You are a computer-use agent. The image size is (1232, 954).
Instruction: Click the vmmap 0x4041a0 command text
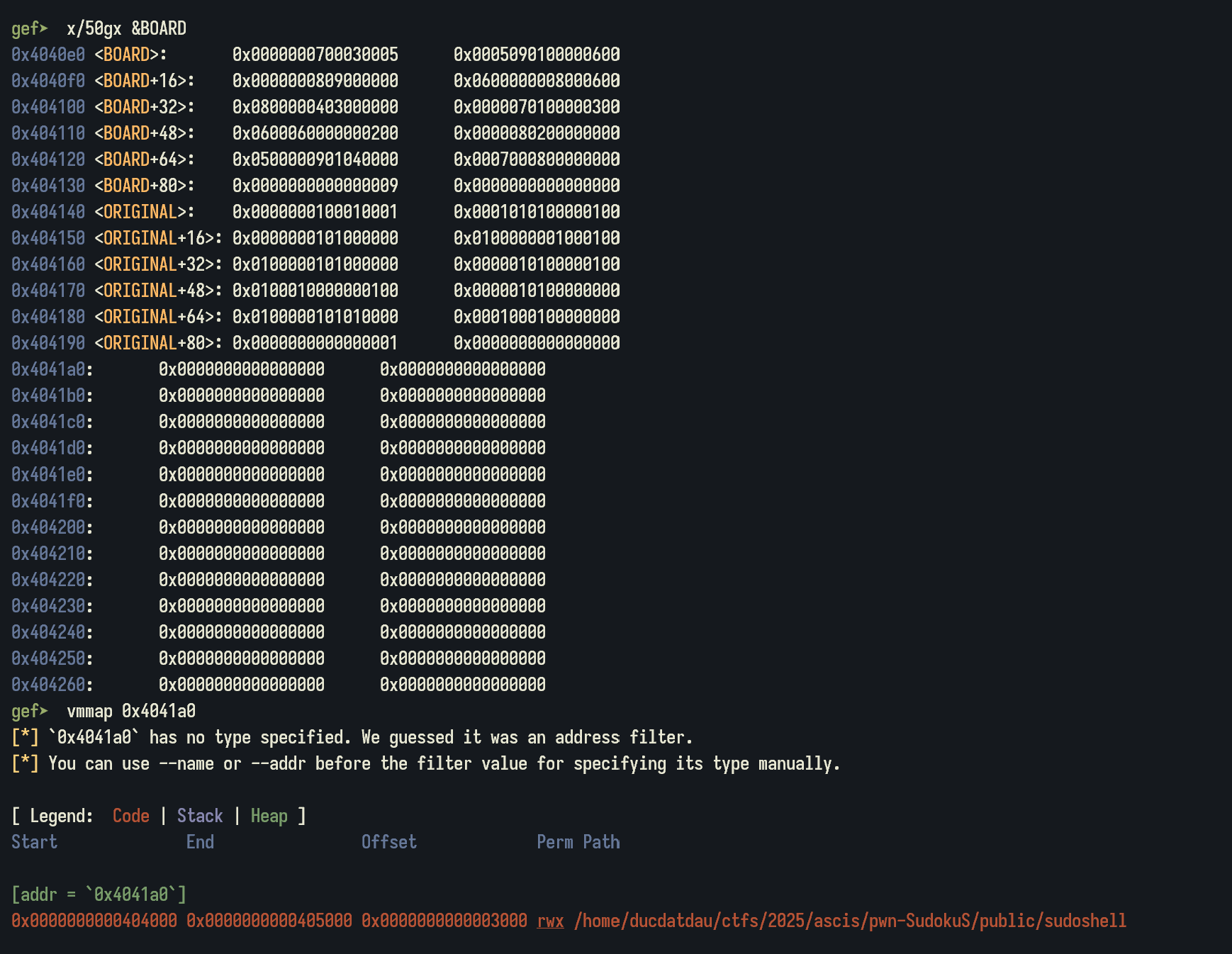click(x=130, y=711)
